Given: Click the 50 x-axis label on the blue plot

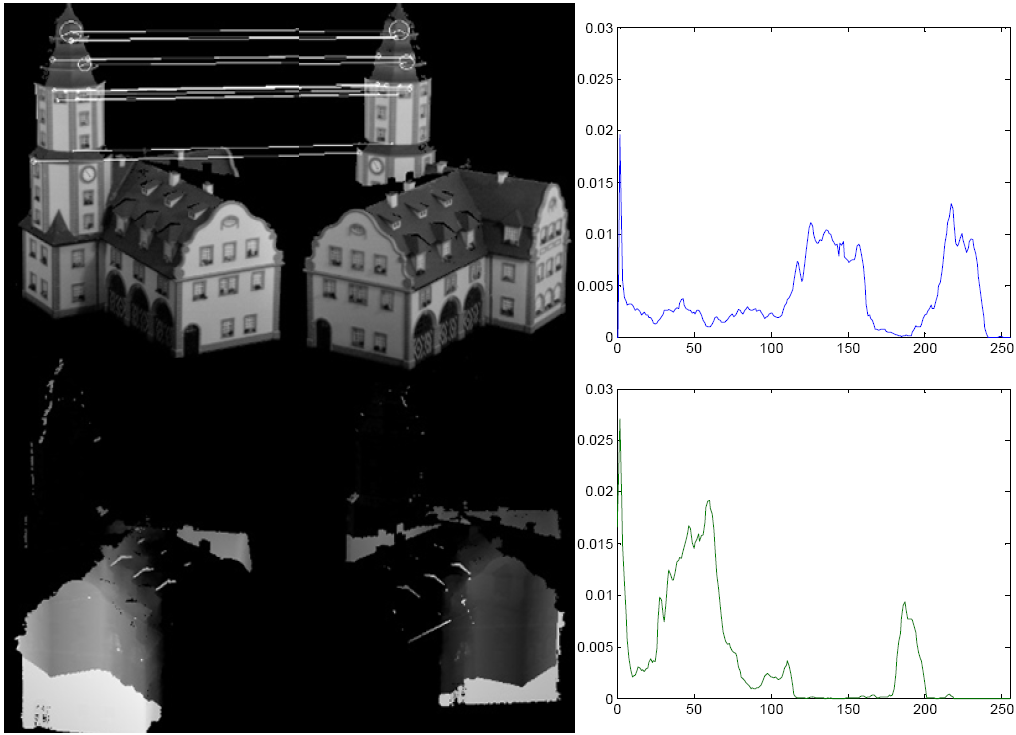Looking at the screenshot, I should coord(694,348).
